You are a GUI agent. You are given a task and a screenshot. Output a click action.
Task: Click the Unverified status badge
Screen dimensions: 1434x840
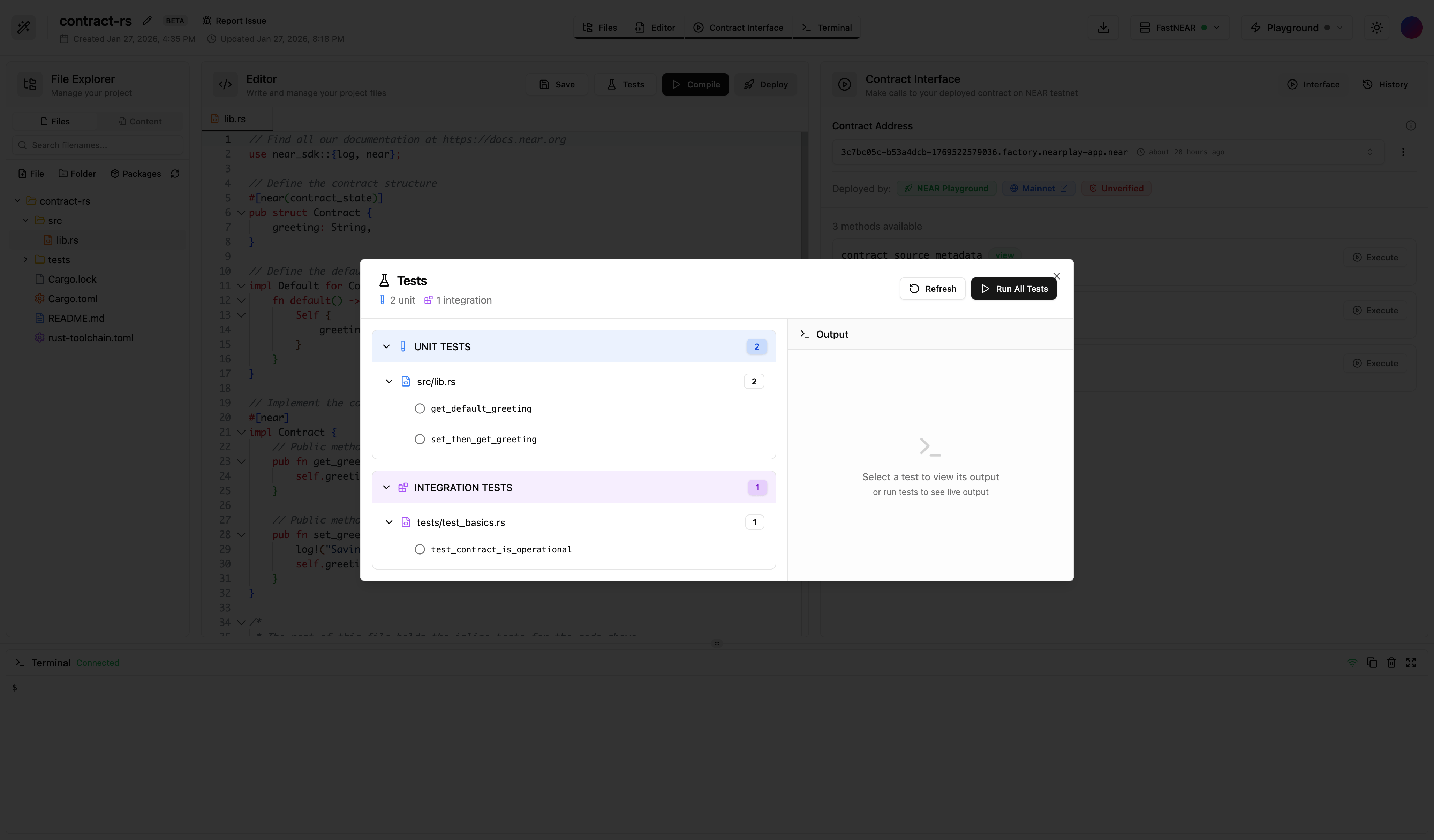coord(1116,188)
